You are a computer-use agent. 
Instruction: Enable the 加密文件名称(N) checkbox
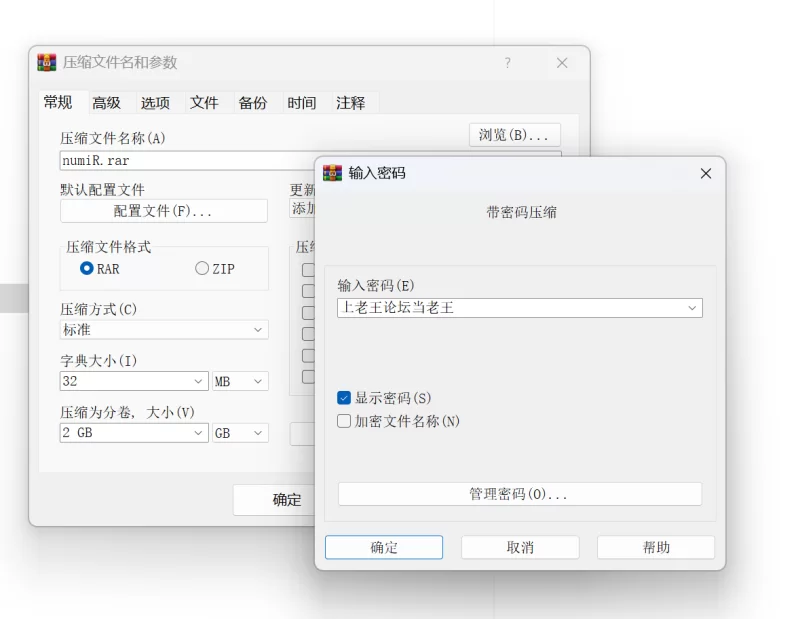pyautogui.click(x=344, y=421)
